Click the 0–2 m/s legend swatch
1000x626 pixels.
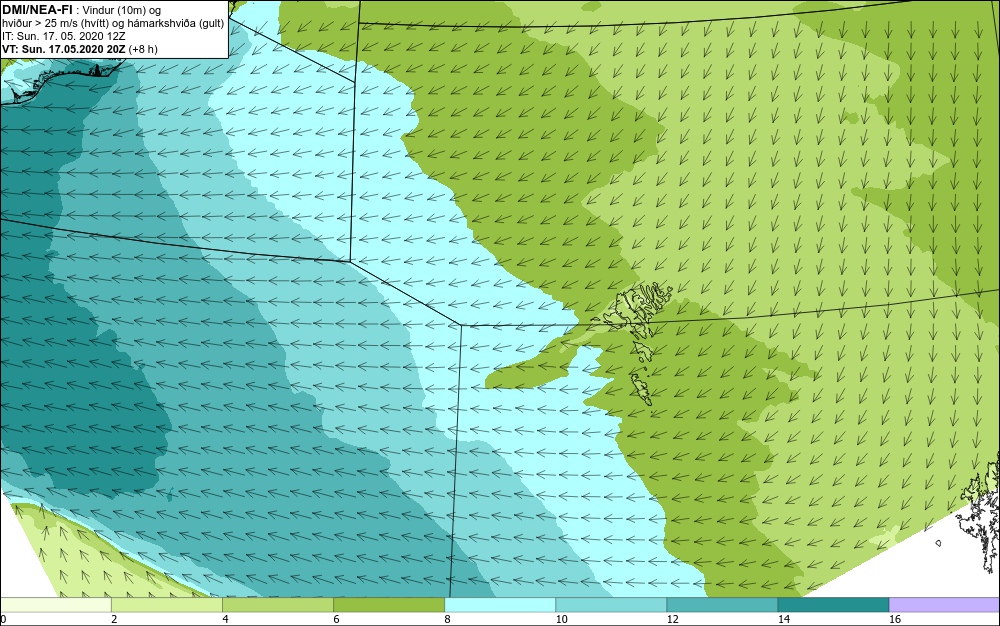55,604
